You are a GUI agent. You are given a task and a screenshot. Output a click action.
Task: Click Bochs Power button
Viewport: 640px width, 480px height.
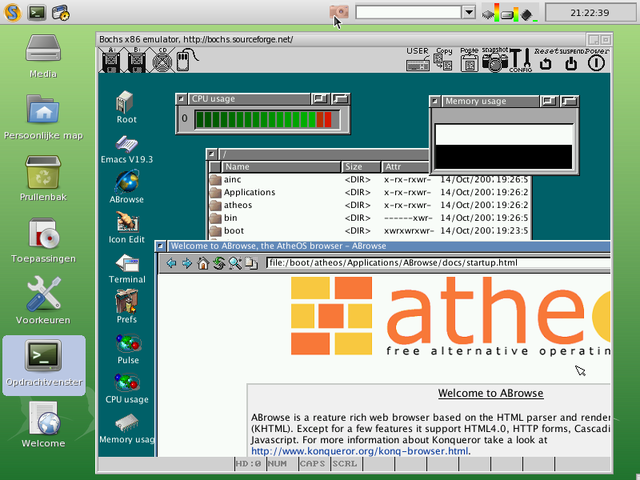[x=596, y=60]
